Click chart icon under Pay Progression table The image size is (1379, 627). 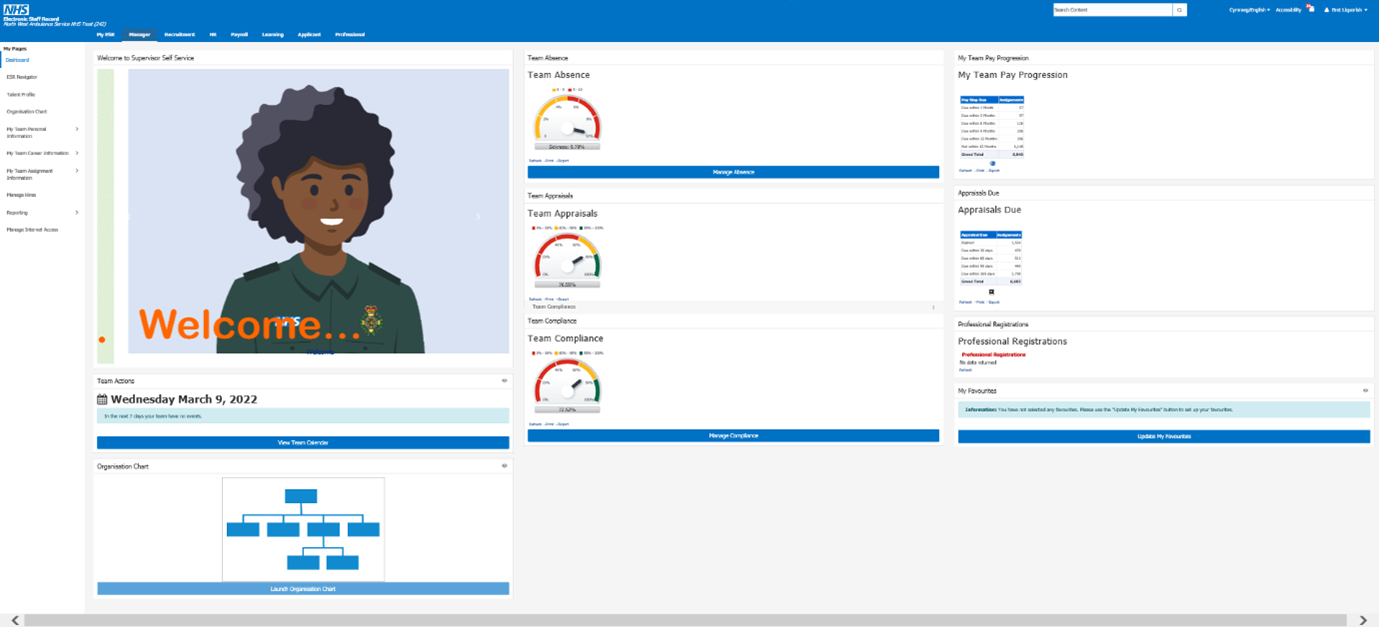[993, 164]
